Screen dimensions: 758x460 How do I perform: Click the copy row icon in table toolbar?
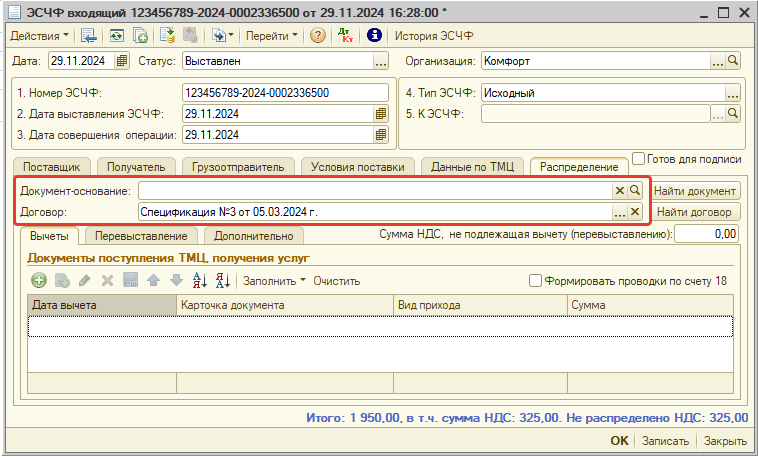tap(62, 280)
